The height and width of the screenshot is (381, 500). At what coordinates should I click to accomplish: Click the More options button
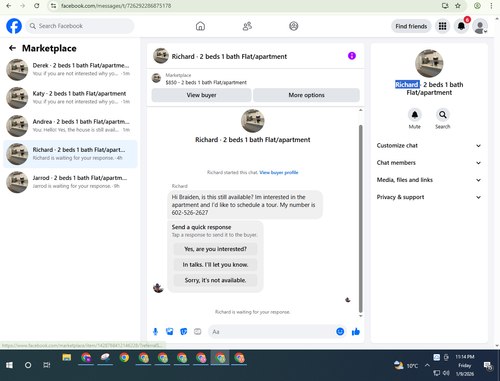click(306, 95)
